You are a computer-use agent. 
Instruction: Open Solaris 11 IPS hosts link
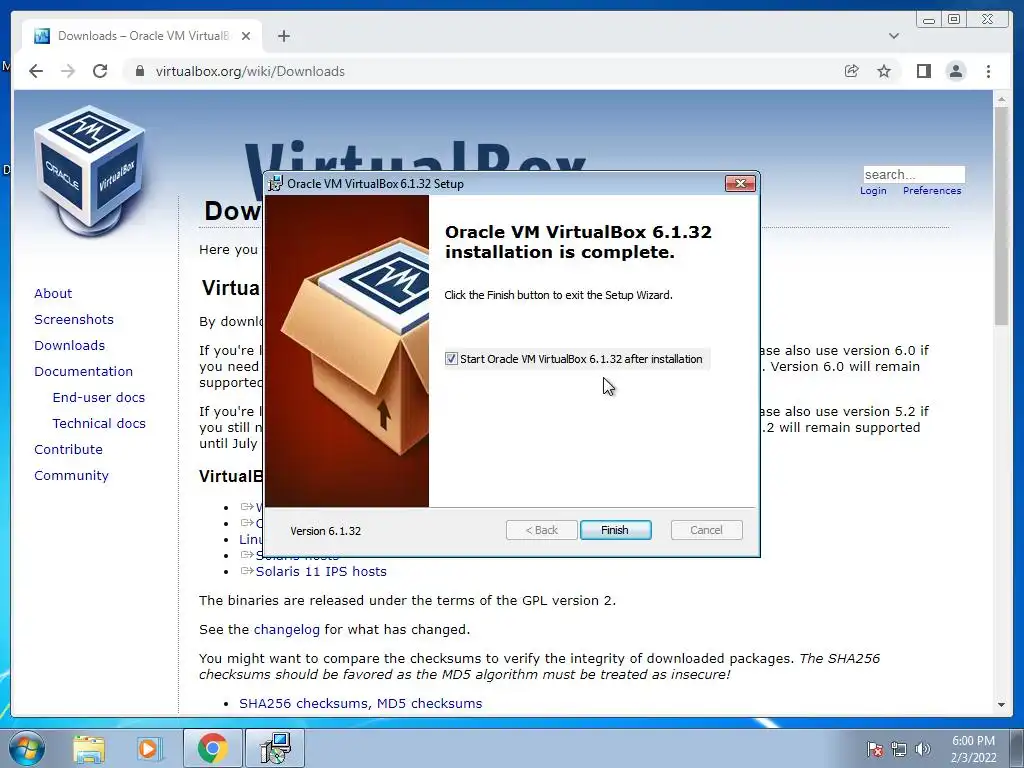(x=321, y=571)
